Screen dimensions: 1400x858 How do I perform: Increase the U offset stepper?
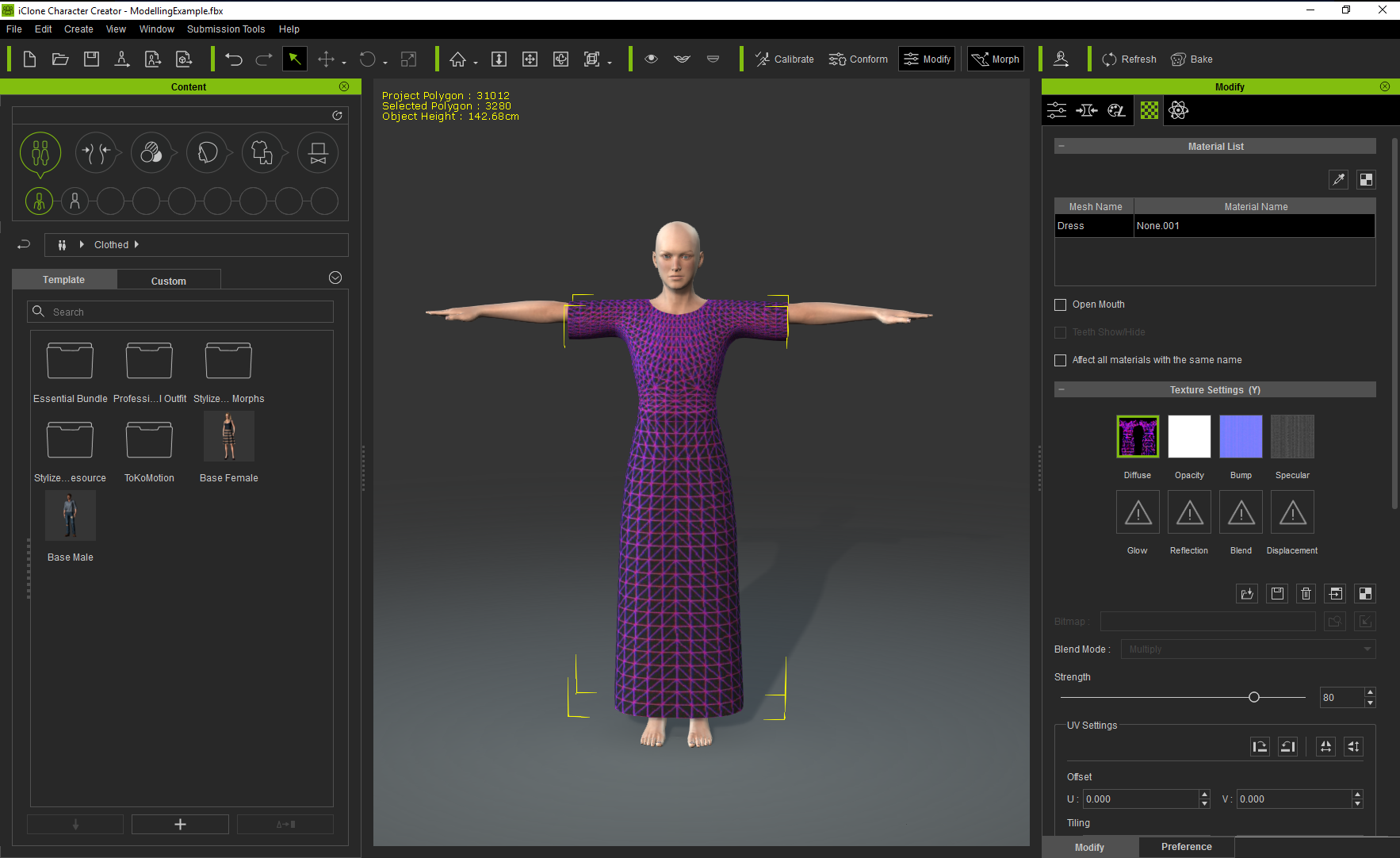click(x=1204, y=794)
